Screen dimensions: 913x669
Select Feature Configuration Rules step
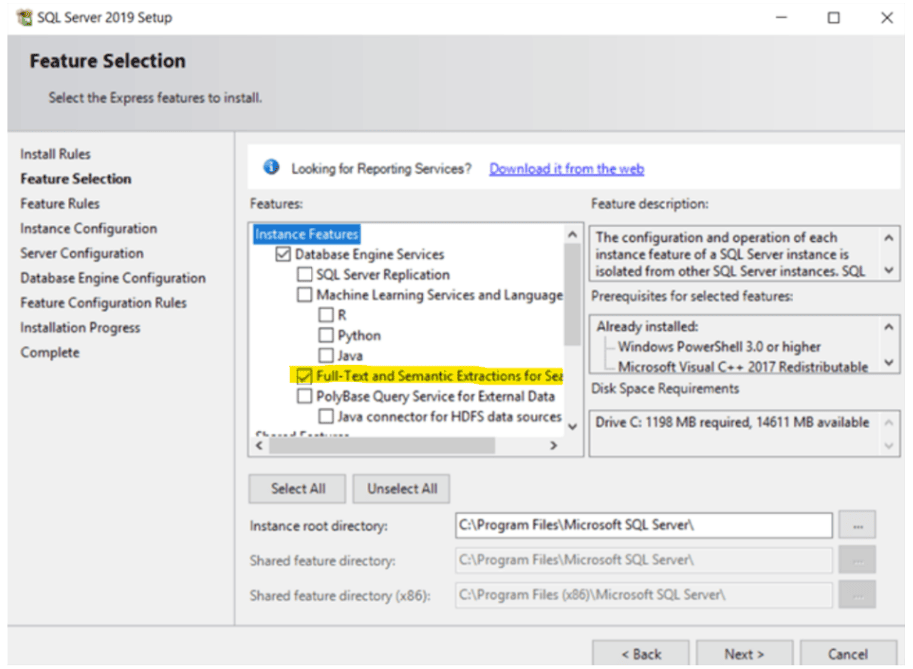[x=104, y=303]
